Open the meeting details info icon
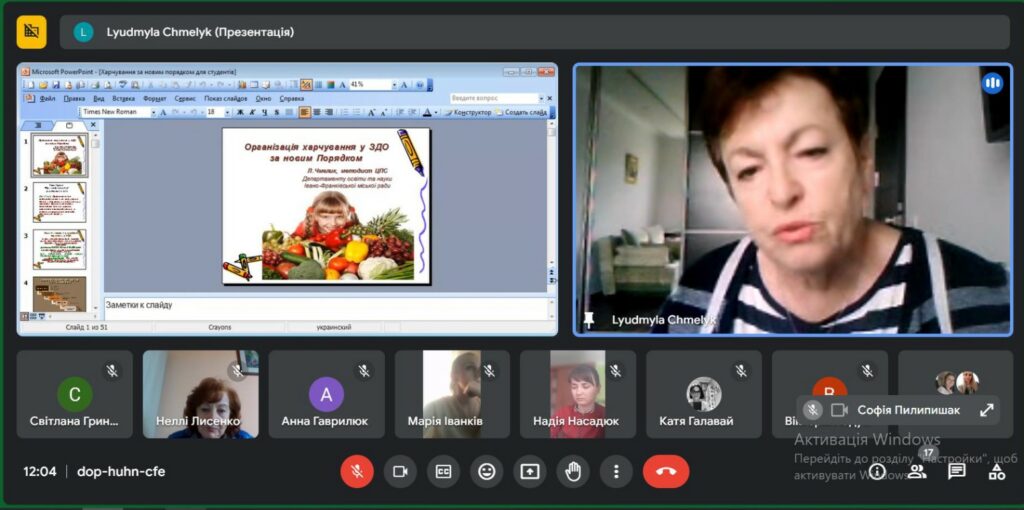 pyautogui.click(x=877, y=471)
